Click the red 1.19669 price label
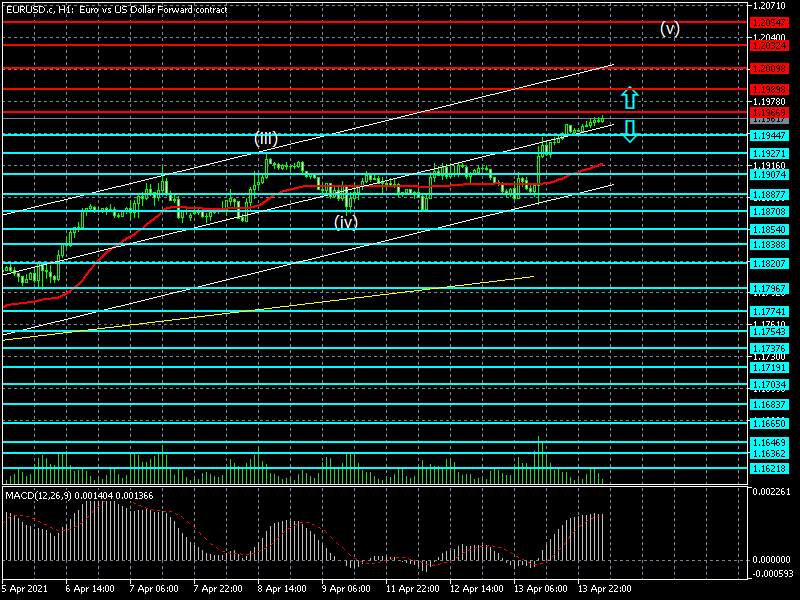Image resolution: width=800 pixels, height=600 pixels. (x=769, y=112)
